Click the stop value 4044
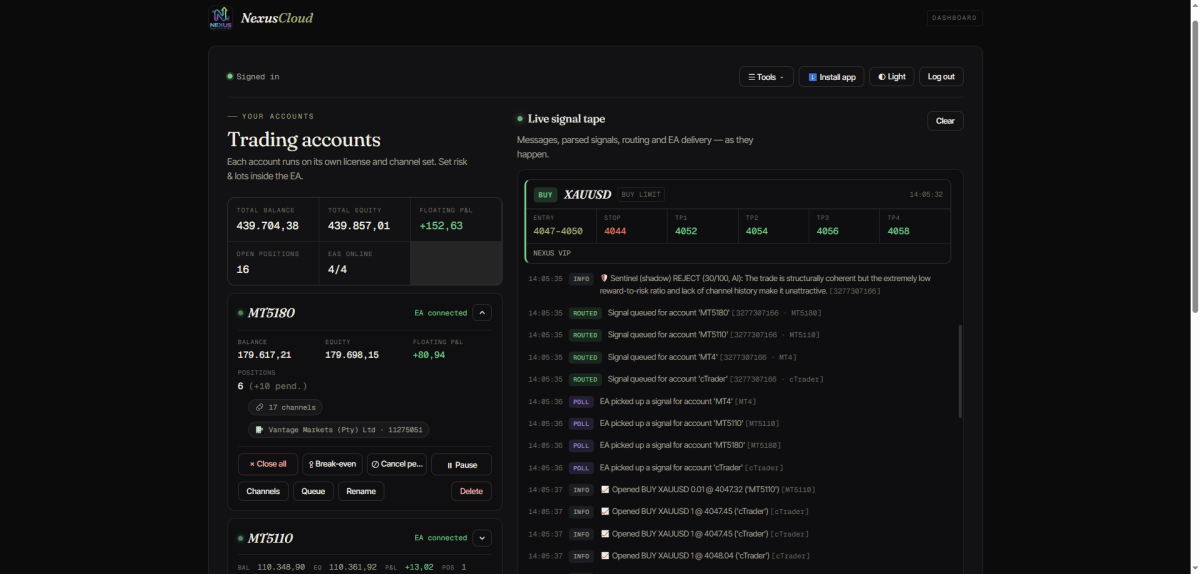 click(615, 231)
